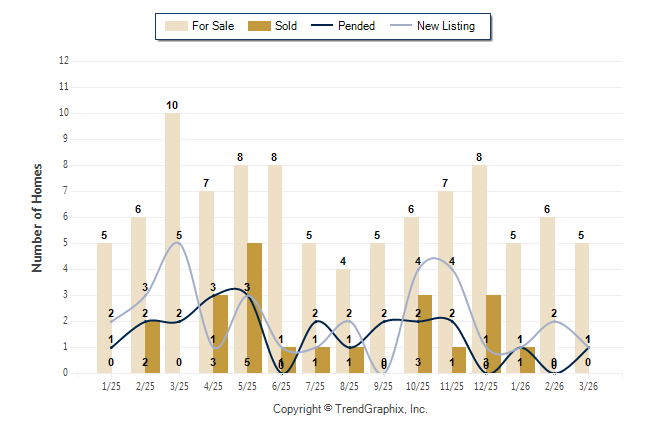Image resolution: width=646 pixels, height=434 pixels.
Task: Click the 1/25 x-axis label
Action: pos(112,385)
